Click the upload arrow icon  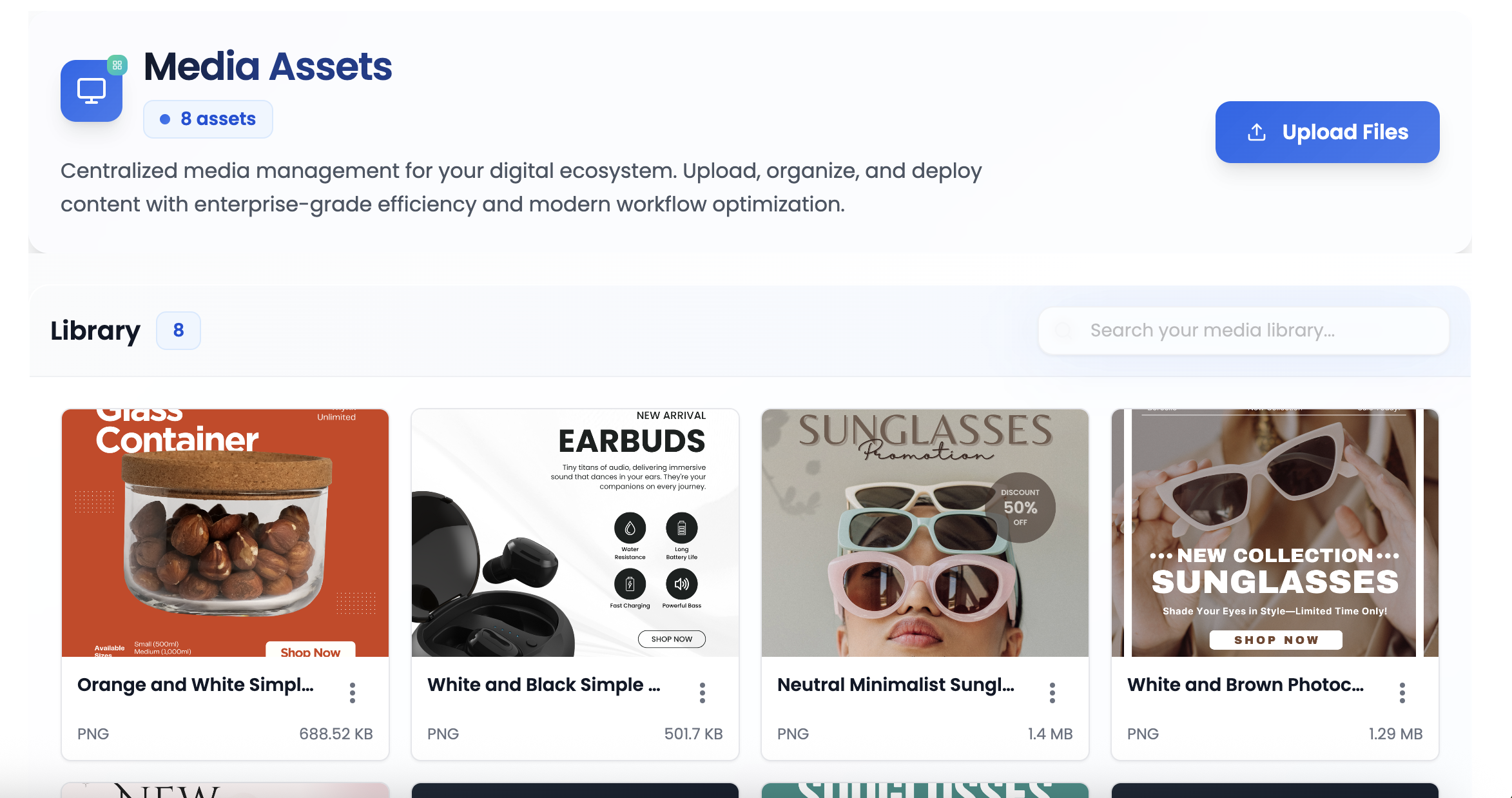click(1256, 132)
